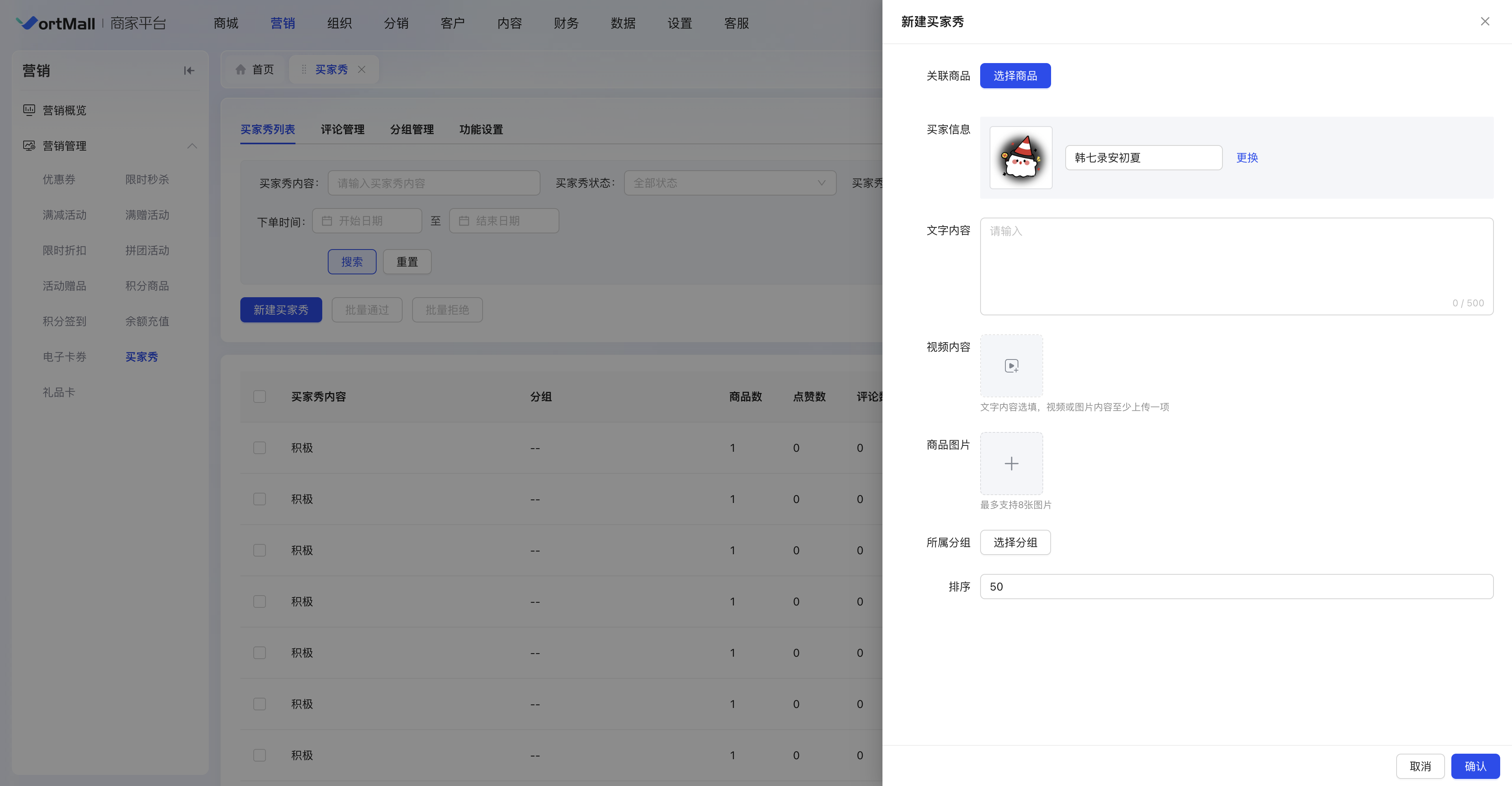Click the plus icon to add product image
This screenshot has width=1512, height=786.
pyautogui.click(x=1011, y=464)
